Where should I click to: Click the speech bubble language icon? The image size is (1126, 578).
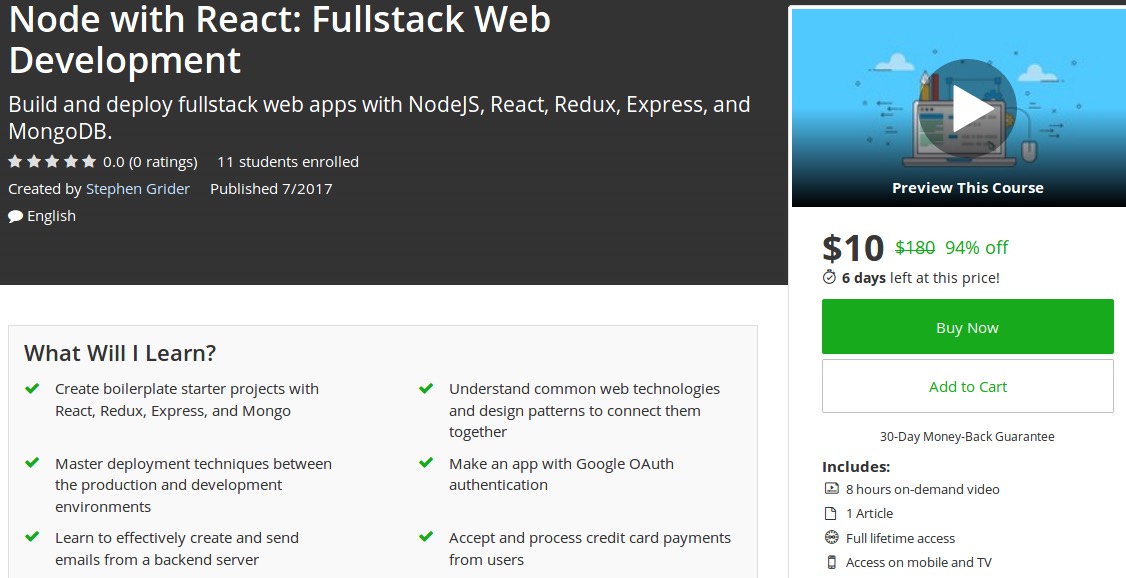(15, 216)
